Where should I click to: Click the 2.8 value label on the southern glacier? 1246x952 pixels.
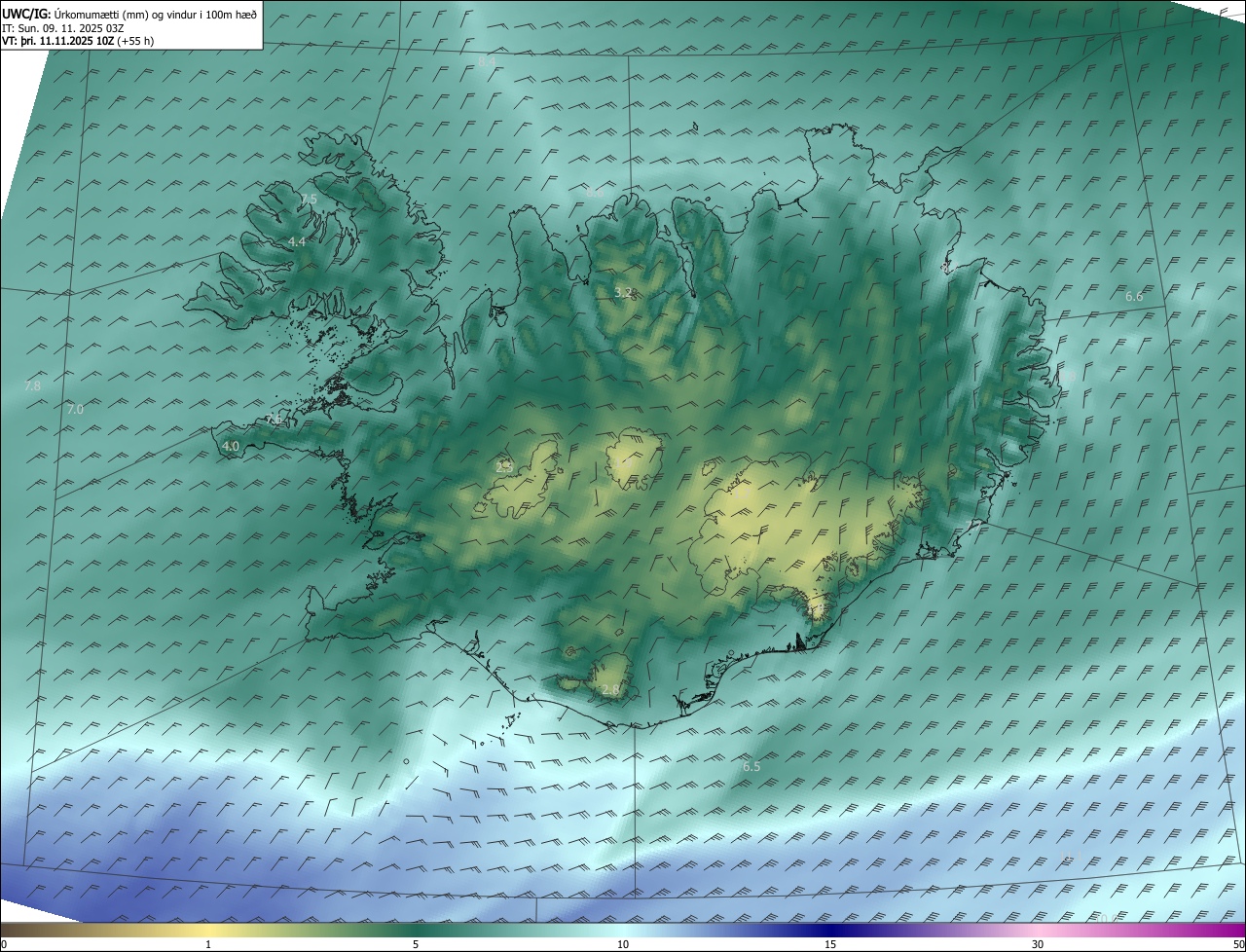pyautogui.click(x=610, y=690)
